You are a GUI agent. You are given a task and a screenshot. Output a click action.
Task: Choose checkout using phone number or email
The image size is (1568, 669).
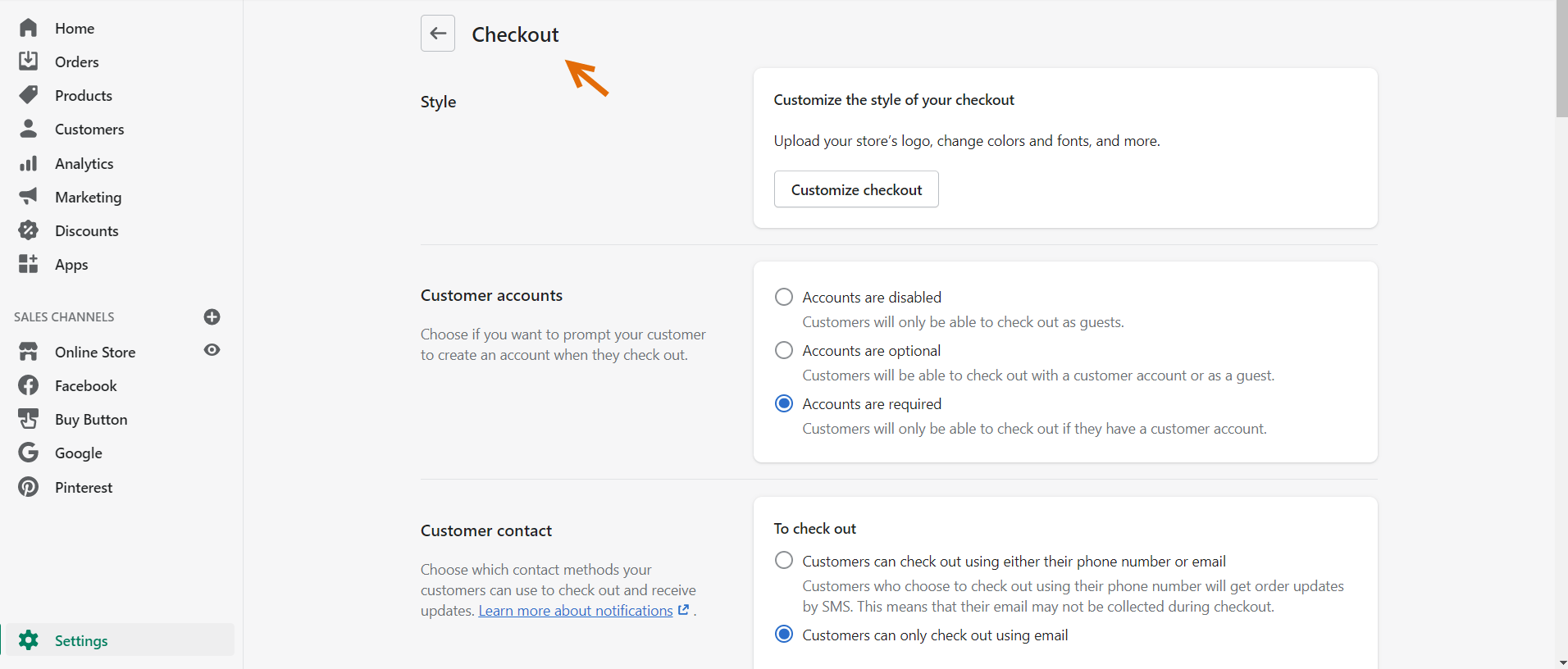pyautogui.click(x=784, y=560)
